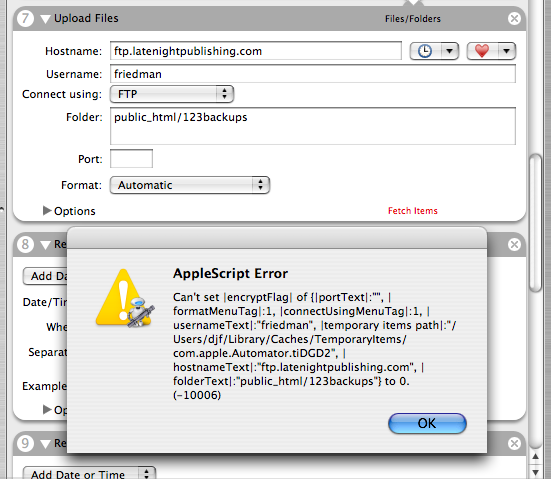
Task: Collapse action 8 disclosure triangle
Action: [x=45, y=245]
